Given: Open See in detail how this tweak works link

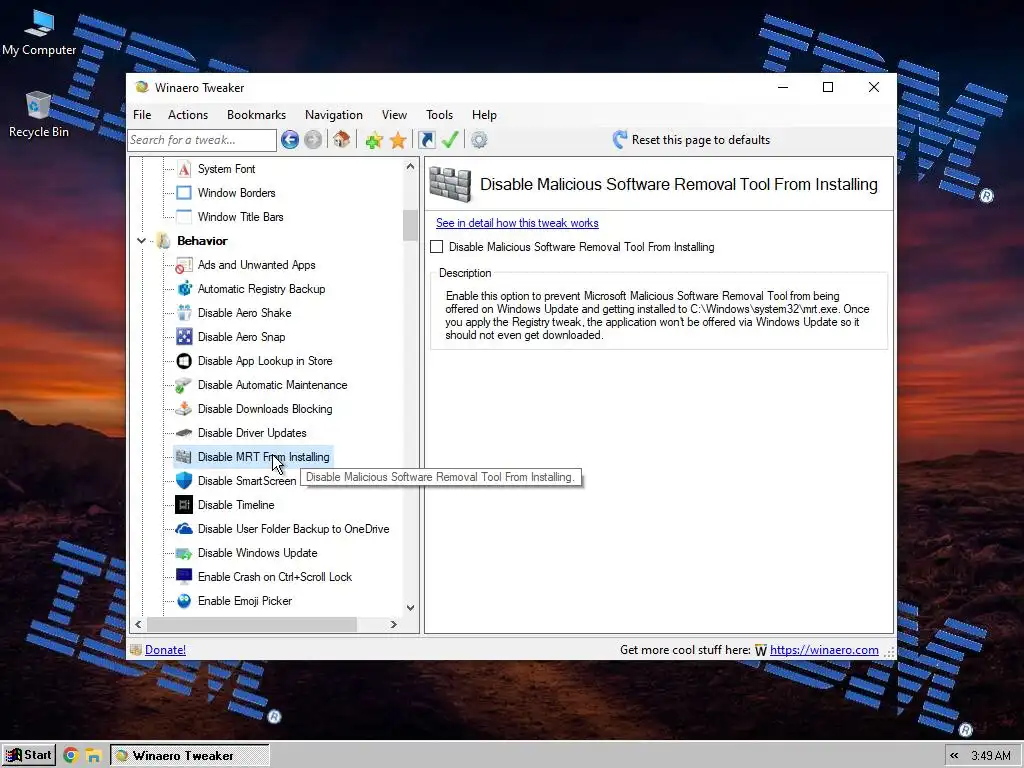Looking at the screenshot, I should [517, 223].
